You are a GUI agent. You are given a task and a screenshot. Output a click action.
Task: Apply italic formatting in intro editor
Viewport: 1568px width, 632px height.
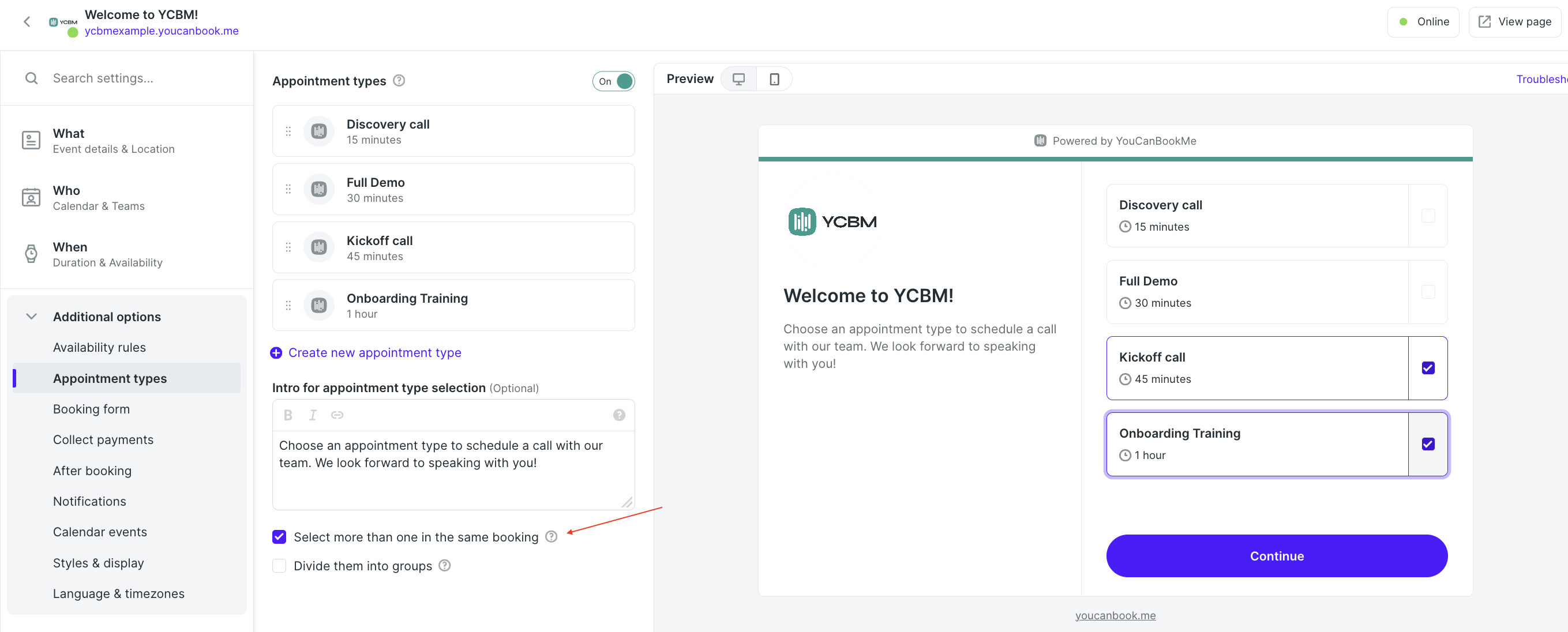pos(313,415)
